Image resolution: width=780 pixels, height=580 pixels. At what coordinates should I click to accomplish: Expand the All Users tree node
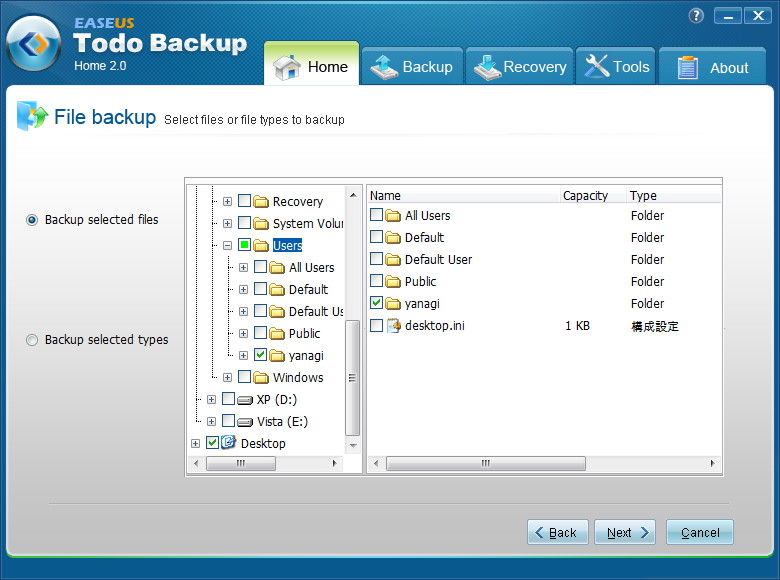click(243, 268)
